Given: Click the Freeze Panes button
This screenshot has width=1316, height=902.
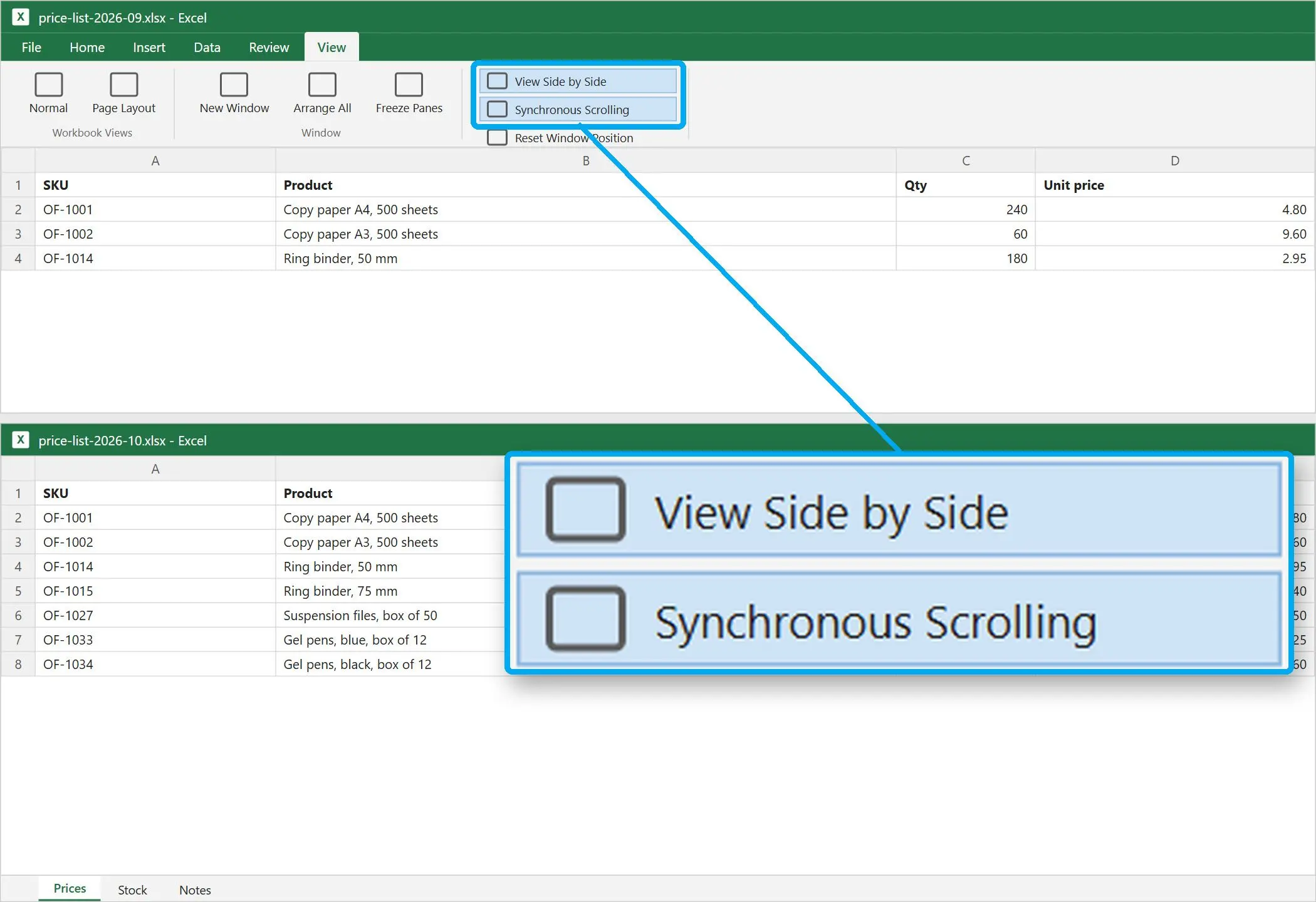Looking at the screenshot, I should click(x=409, y=94).
